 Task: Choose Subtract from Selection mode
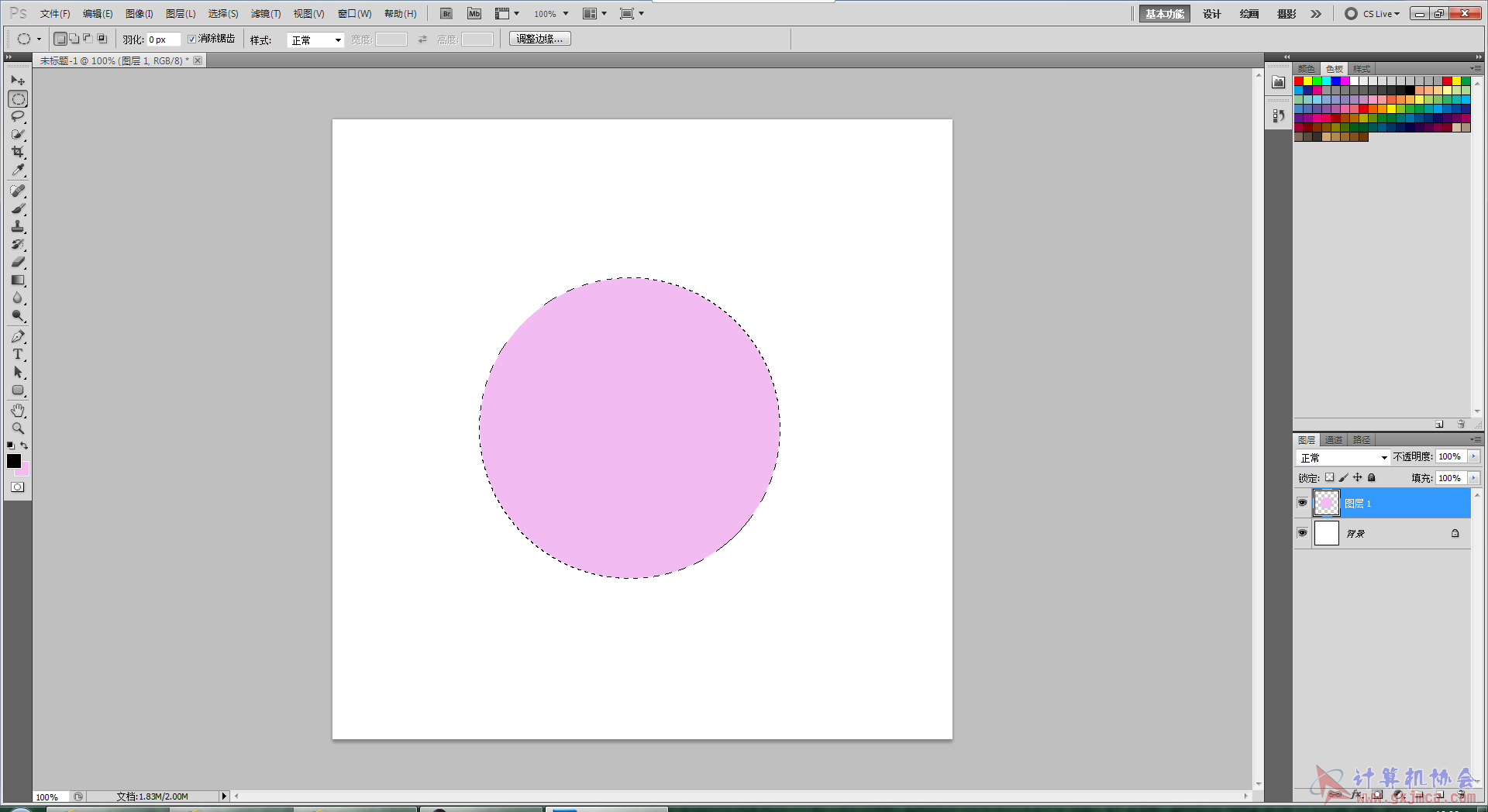(88, 39)
